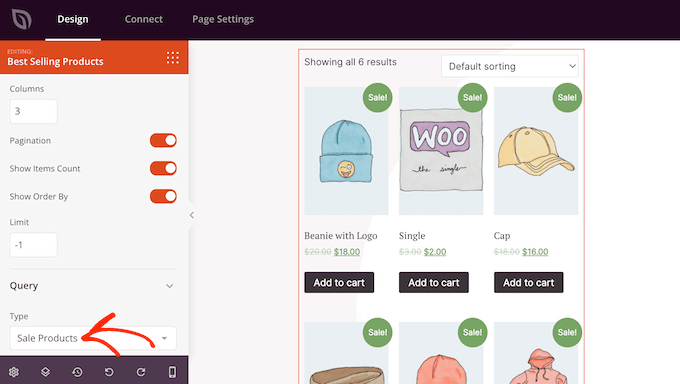Add Single to cart
Image resolution: width=680 pixels, height=384 pixels.
tap(434, 282)
